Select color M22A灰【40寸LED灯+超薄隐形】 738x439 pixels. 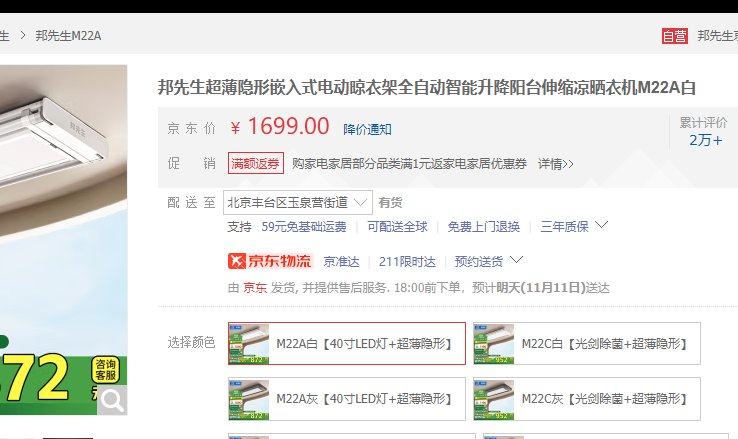click(347, 399)
